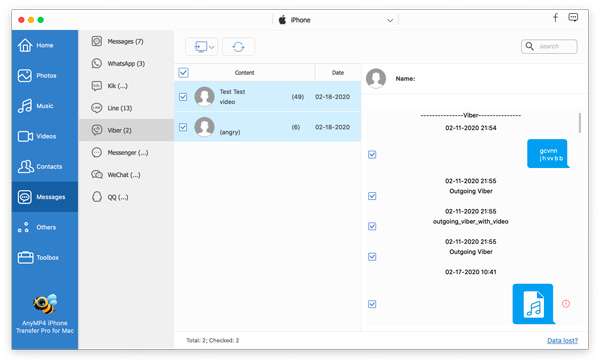
Task: Open the Test Test conversation row
Action: click(x=267, y=96)
